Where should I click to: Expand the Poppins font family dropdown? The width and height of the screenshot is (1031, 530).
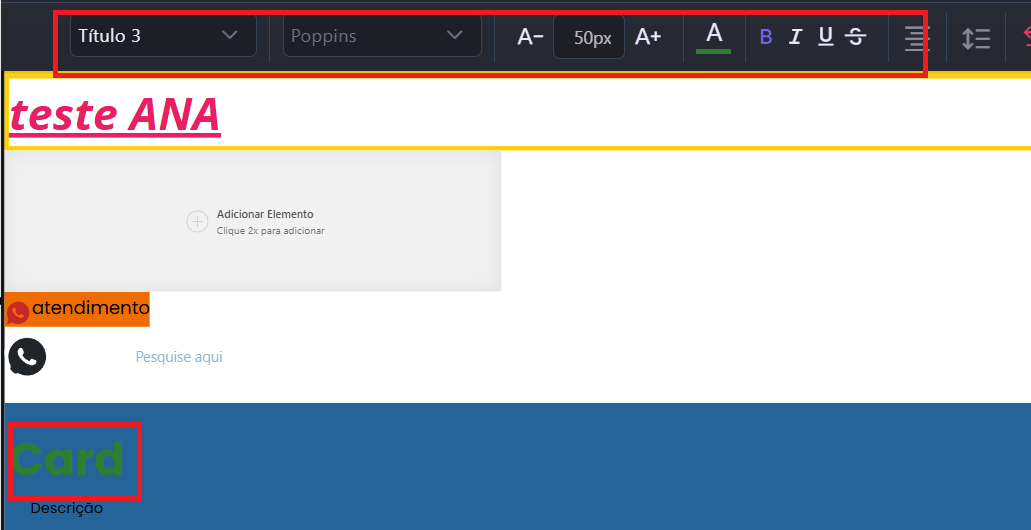pos(381,36)
